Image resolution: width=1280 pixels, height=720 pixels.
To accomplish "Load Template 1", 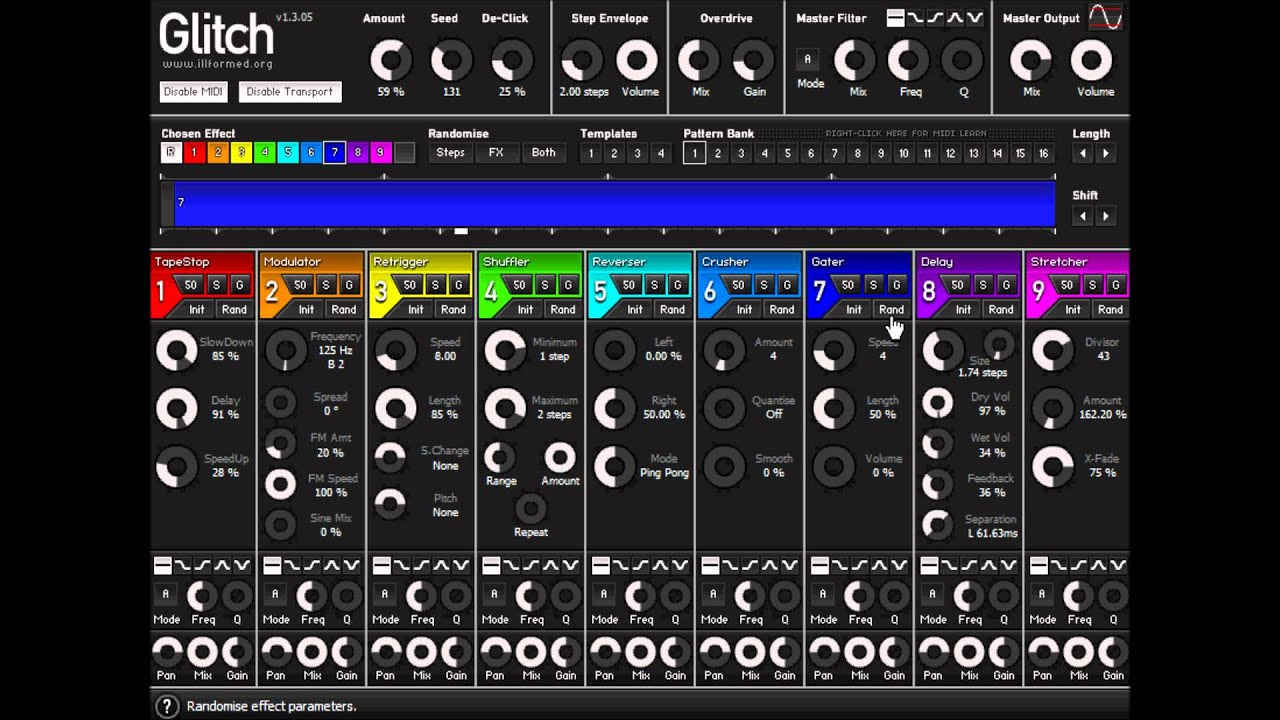I will pos(591,153).
